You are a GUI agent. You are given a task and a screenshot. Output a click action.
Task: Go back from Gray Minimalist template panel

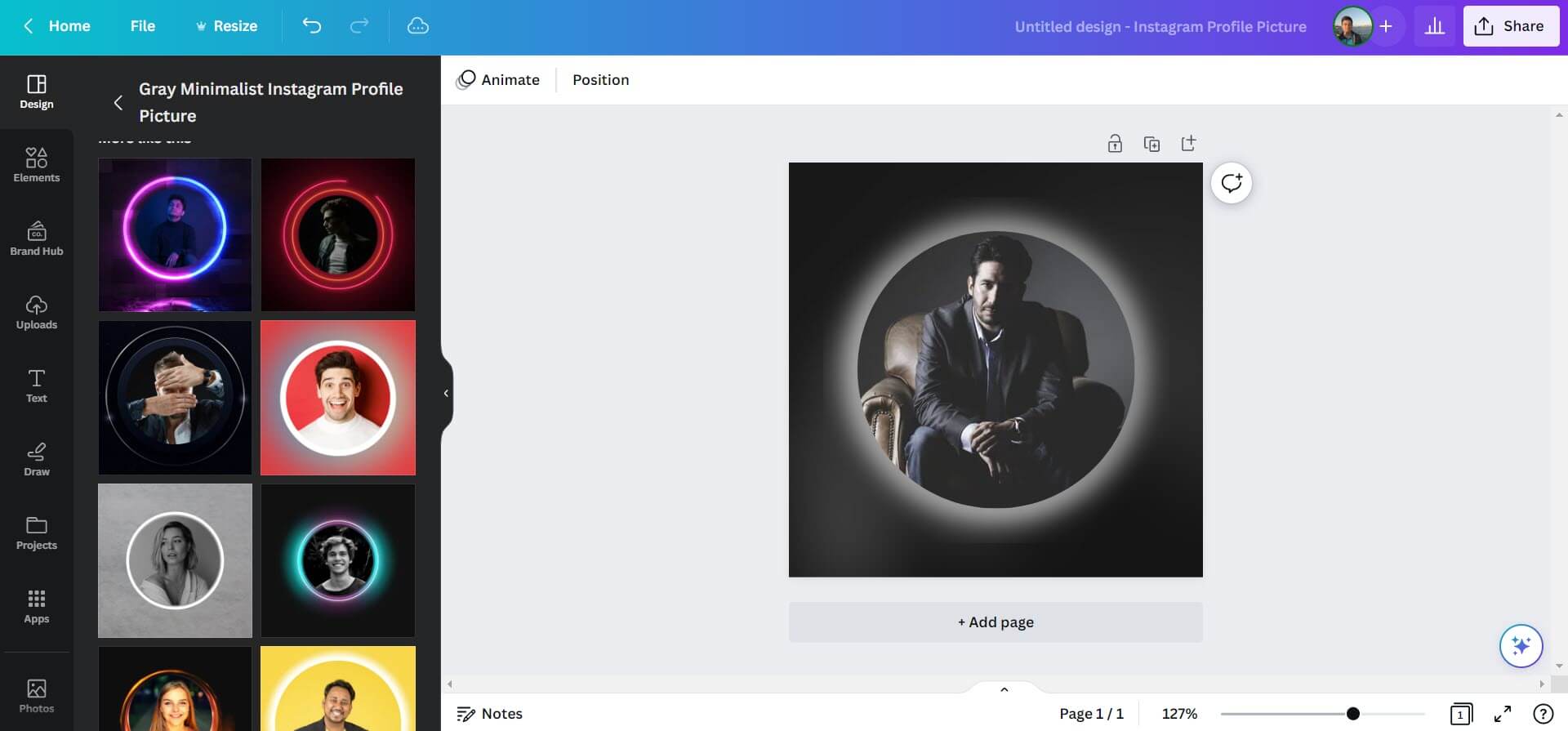[x=118, y=102]
